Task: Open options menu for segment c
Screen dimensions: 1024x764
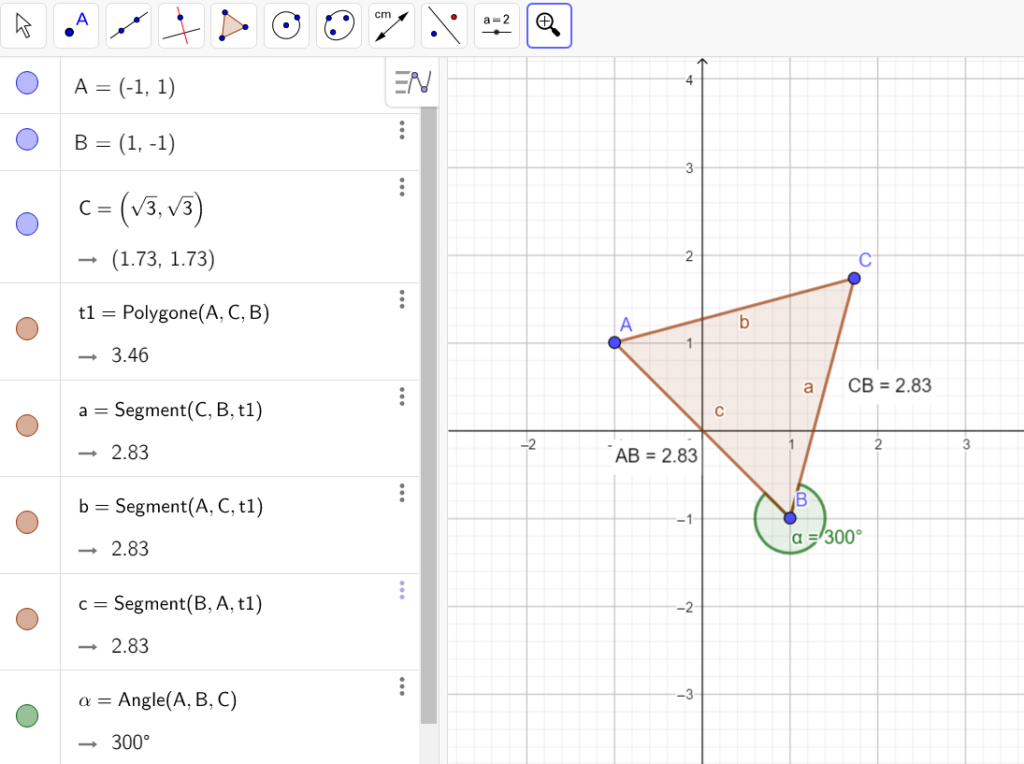Action: point(401,590)
